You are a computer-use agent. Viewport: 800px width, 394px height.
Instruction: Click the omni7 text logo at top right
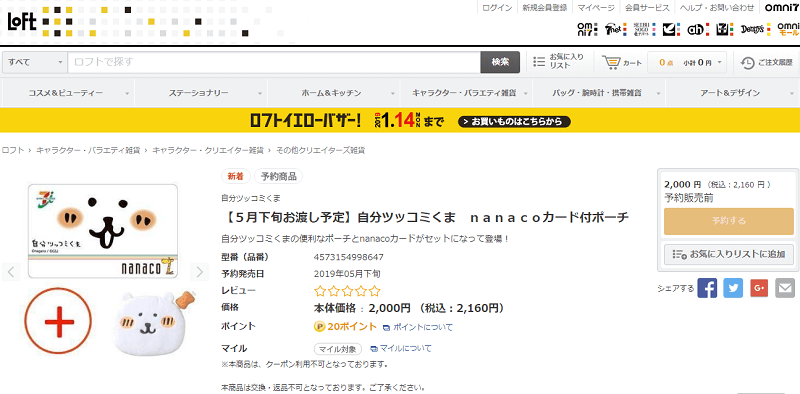point(781,7)
